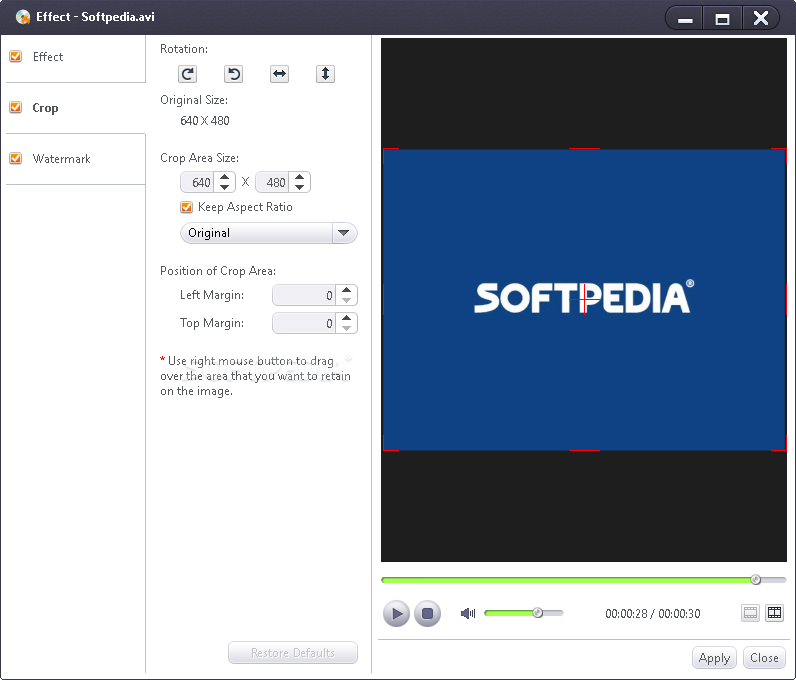Flip video vertically

point(325,74)
